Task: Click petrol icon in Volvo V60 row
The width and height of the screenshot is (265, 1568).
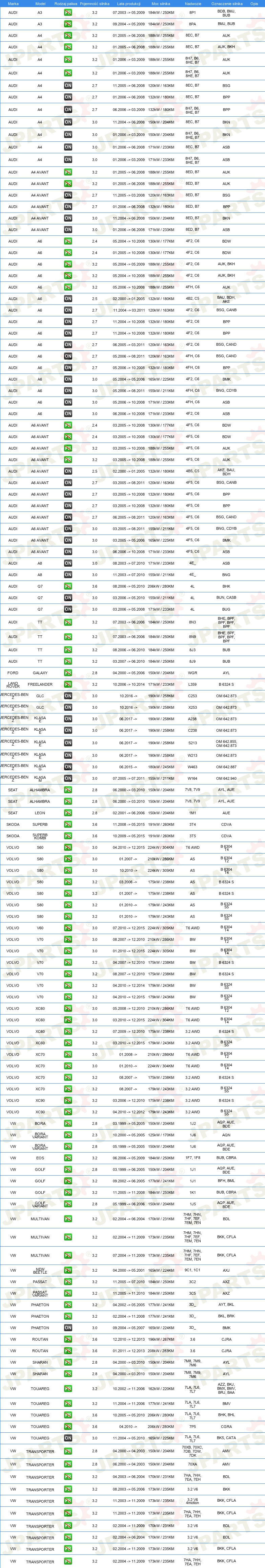Action: pyautogui.click(x=68, y=928)
